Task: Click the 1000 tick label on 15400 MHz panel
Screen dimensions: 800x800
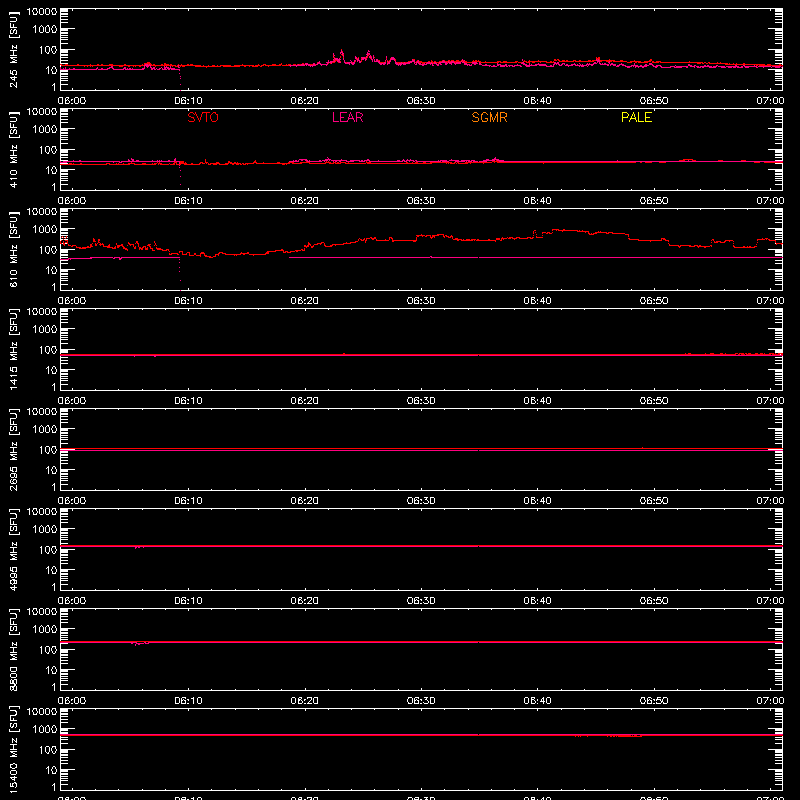Action: [45, 730]
